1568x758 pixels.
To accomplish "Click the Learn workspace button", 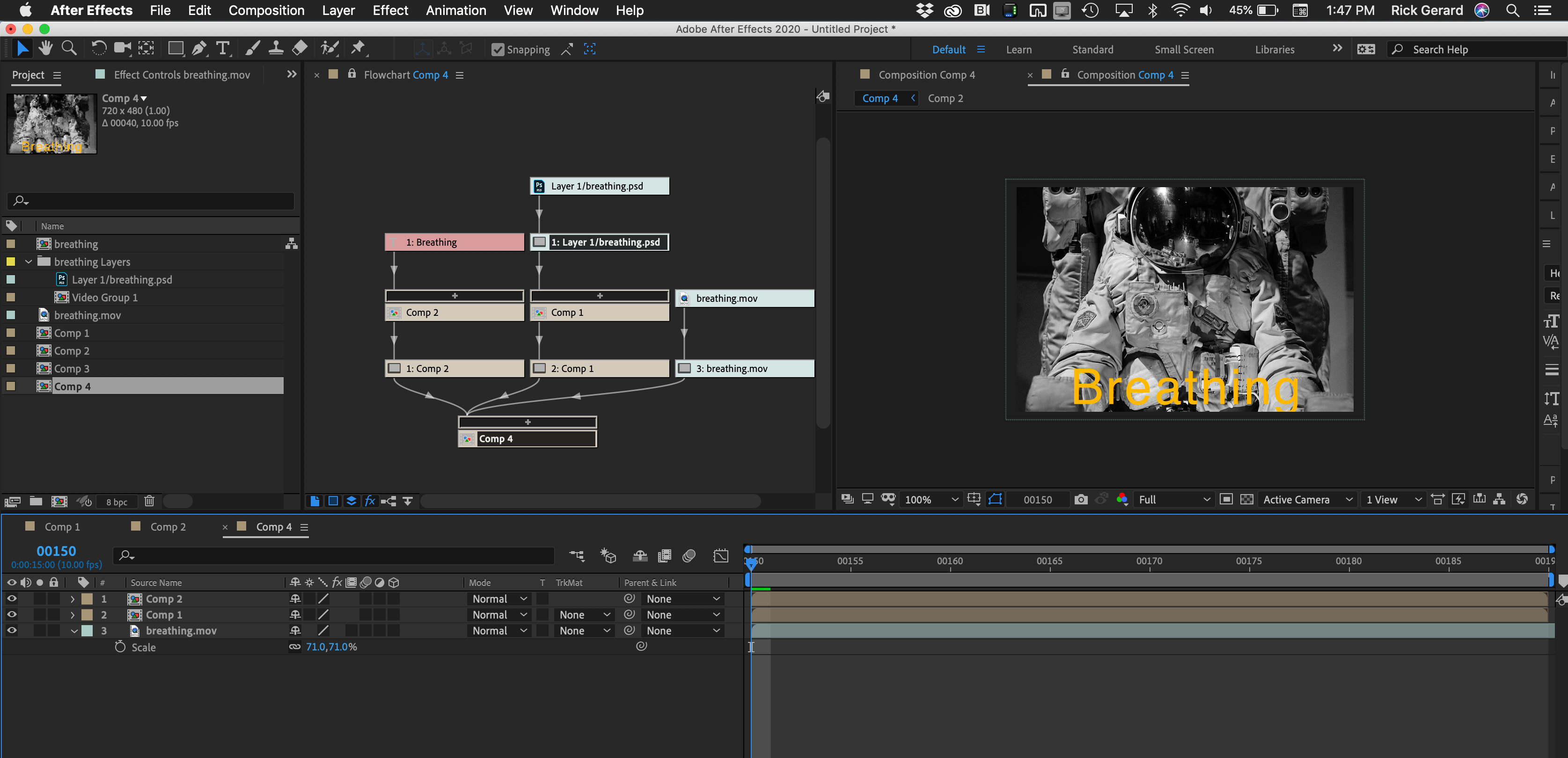I will 1019,49.
